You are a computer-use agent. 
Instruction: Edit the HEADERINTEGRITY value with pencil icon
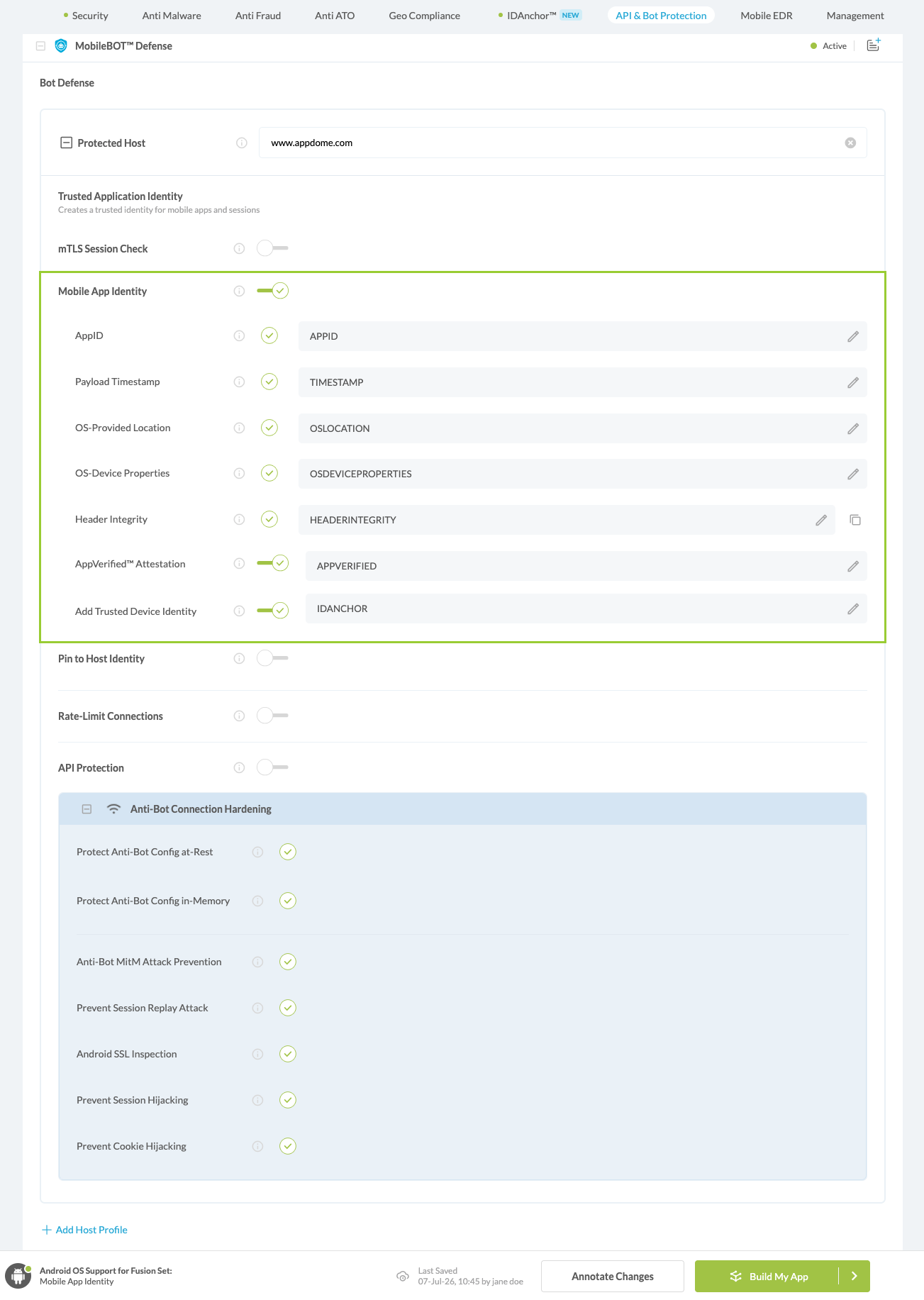tap(821, 521)
